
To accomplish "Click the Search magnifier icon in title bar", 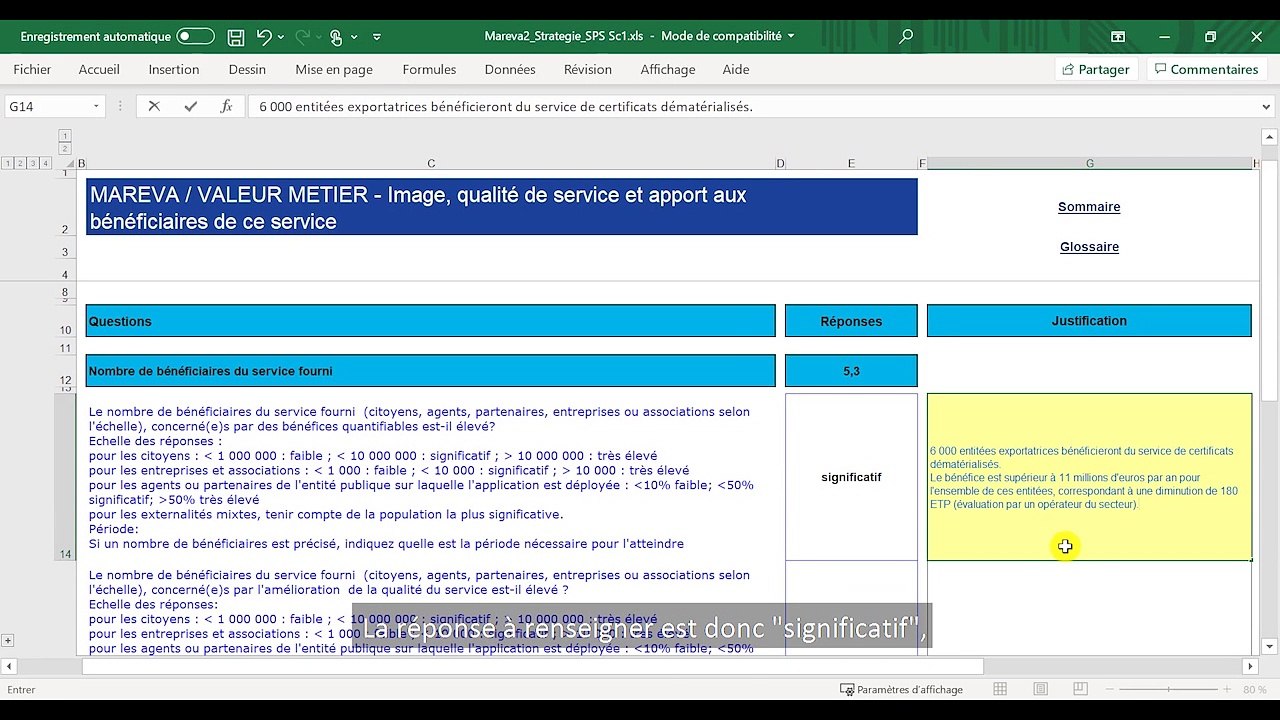I will coord(906,37).
